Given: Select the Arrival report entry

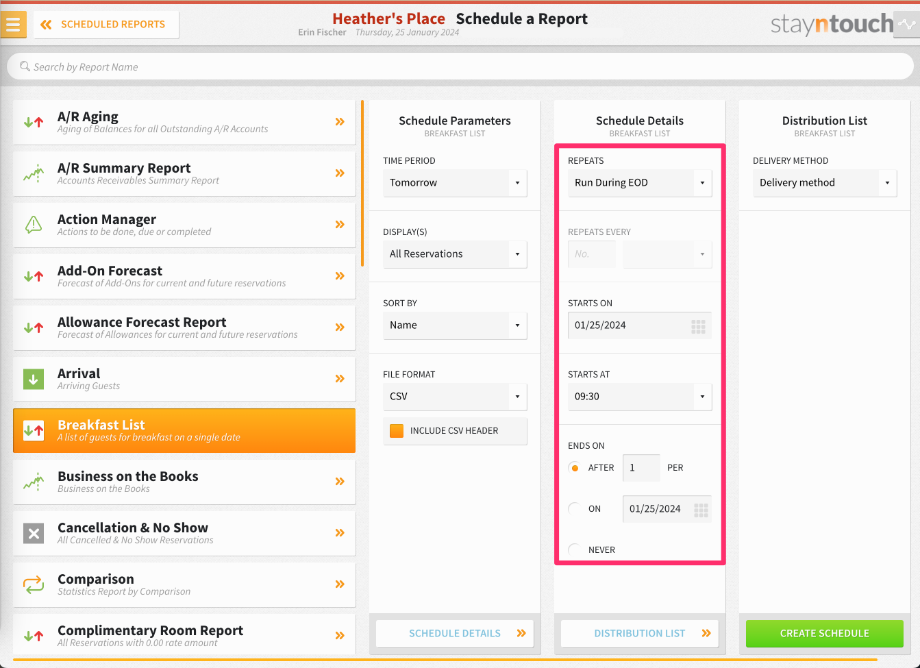Looking at the screenshot, I should coord(184,379).
